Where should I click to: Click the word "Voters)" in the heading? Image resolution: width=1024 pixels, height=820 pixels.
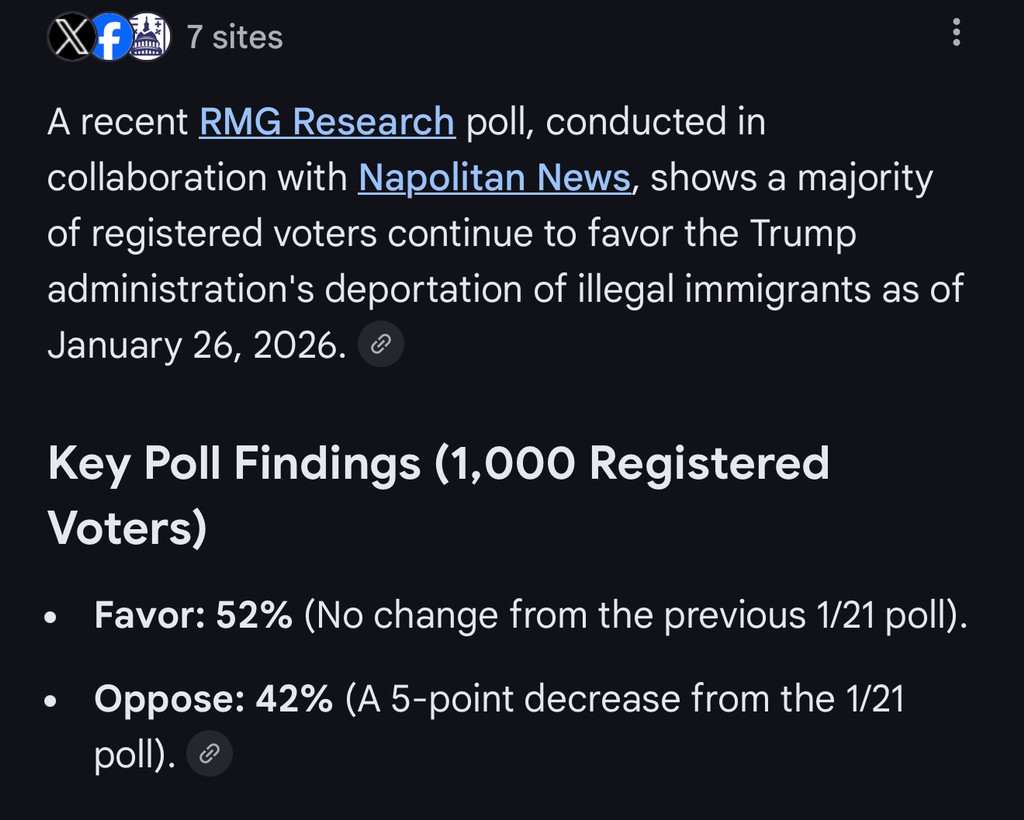(127, 528)
